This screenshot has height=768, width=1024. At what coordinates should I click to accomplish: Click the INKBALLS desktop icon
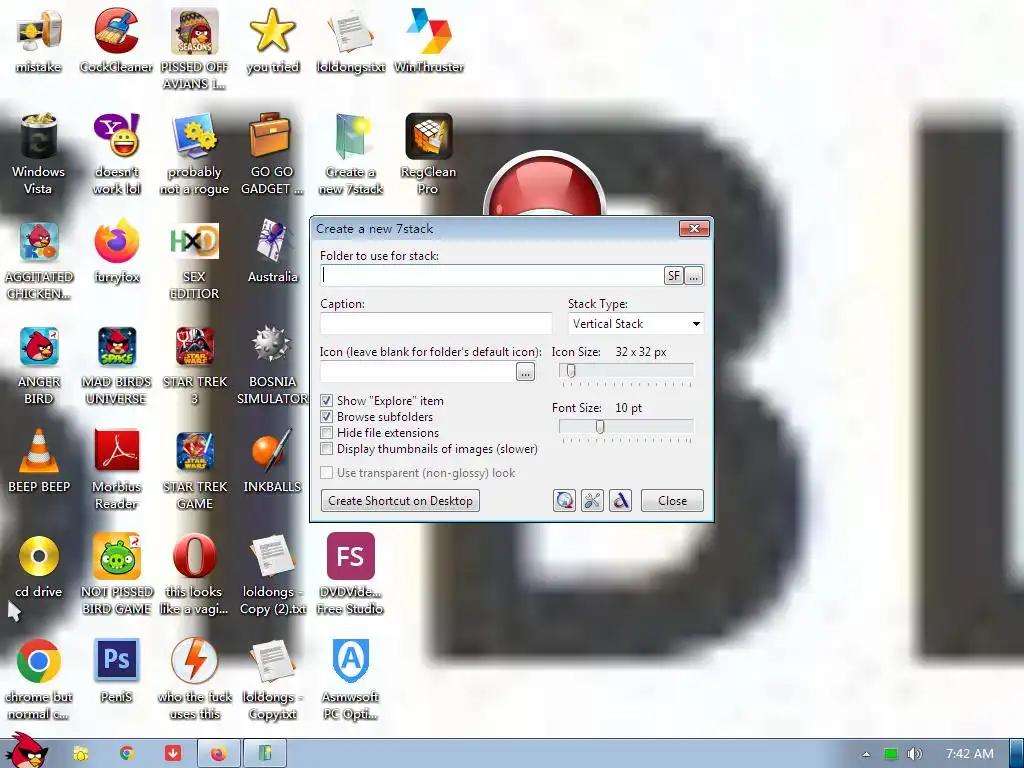(272, 460)
